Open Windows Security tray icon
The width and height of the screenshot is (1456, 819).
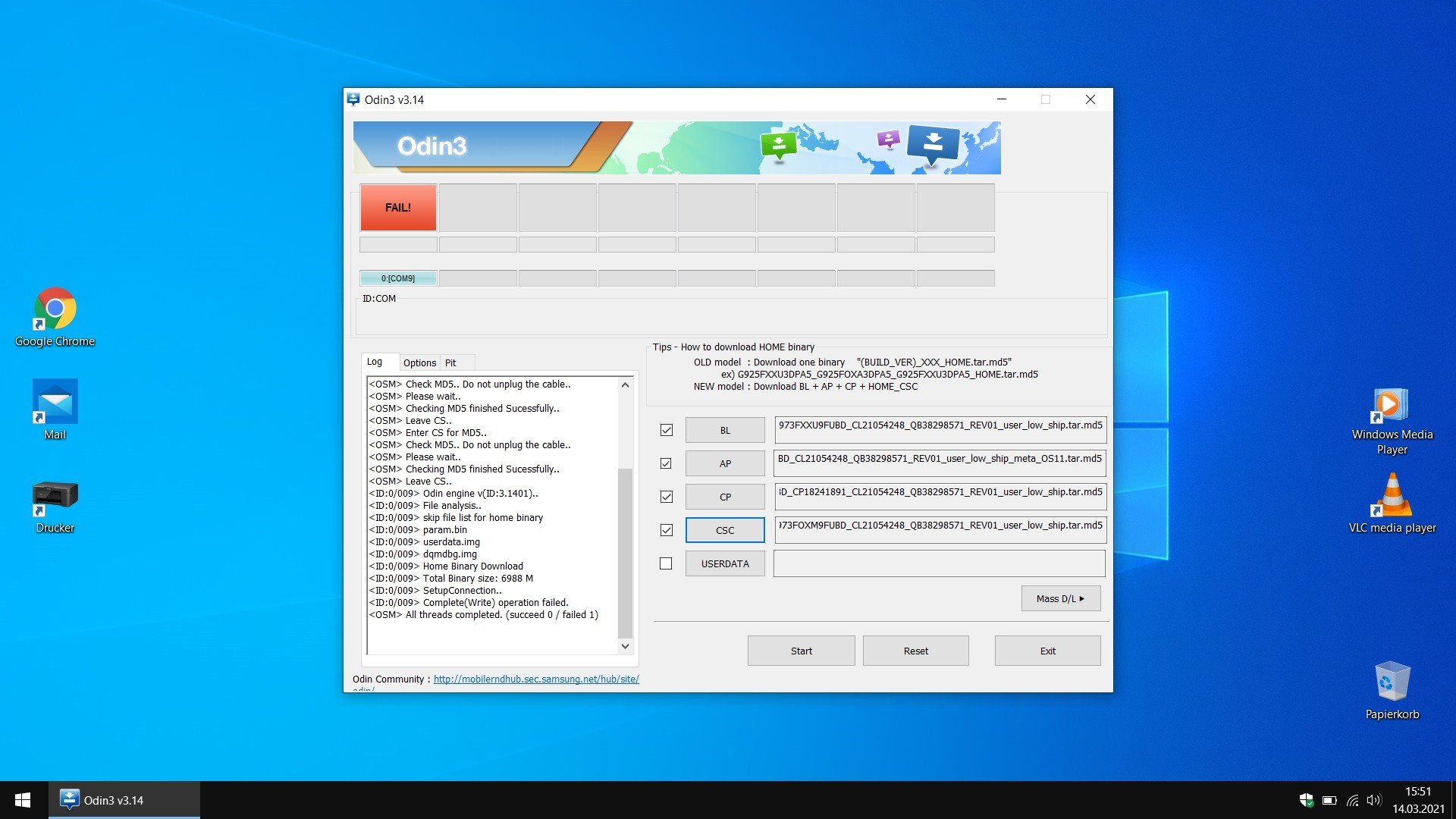coord(1306,800)
